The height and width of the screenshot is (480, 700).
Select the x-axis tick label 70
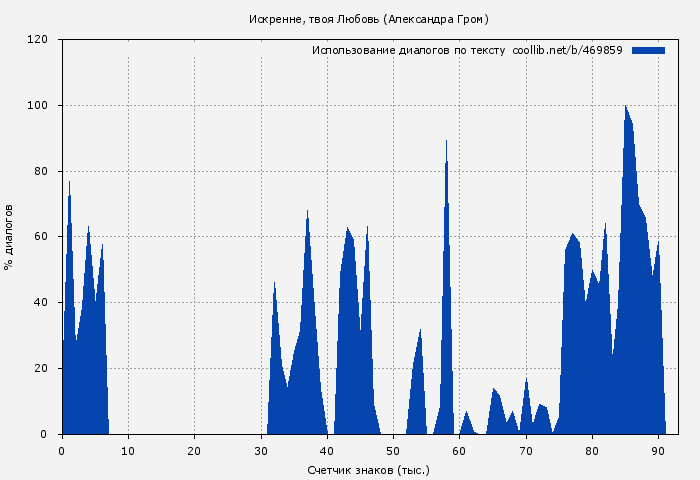click(526, 450)
